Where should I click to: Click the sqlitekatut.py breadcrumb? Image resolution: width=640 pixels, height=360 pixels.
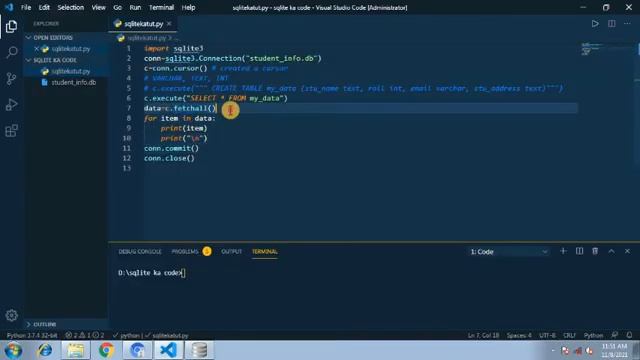click(x=147, y=38)
